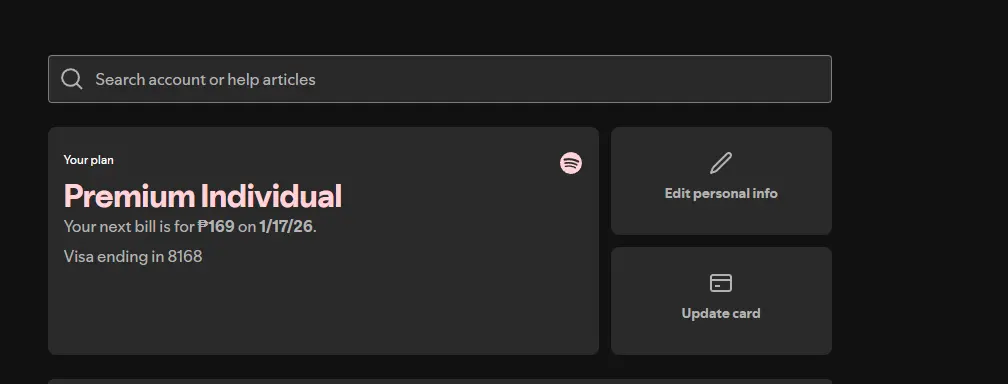
Task: Click the "Your plan" label
Action: tap(89, 160)
